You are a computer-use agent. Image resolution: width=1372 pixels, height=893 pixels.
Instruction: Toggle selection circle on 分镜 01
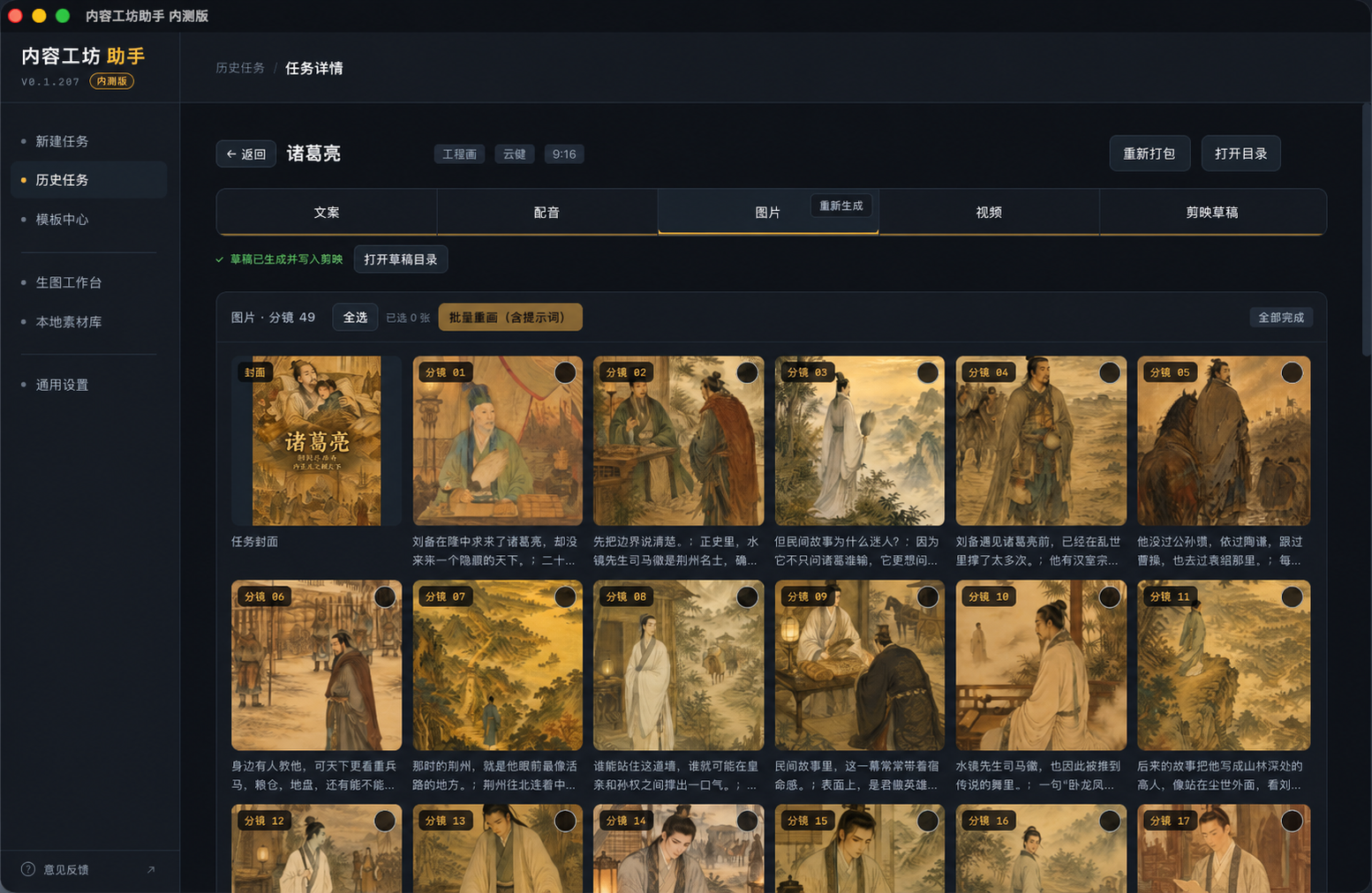pos(565,372)
